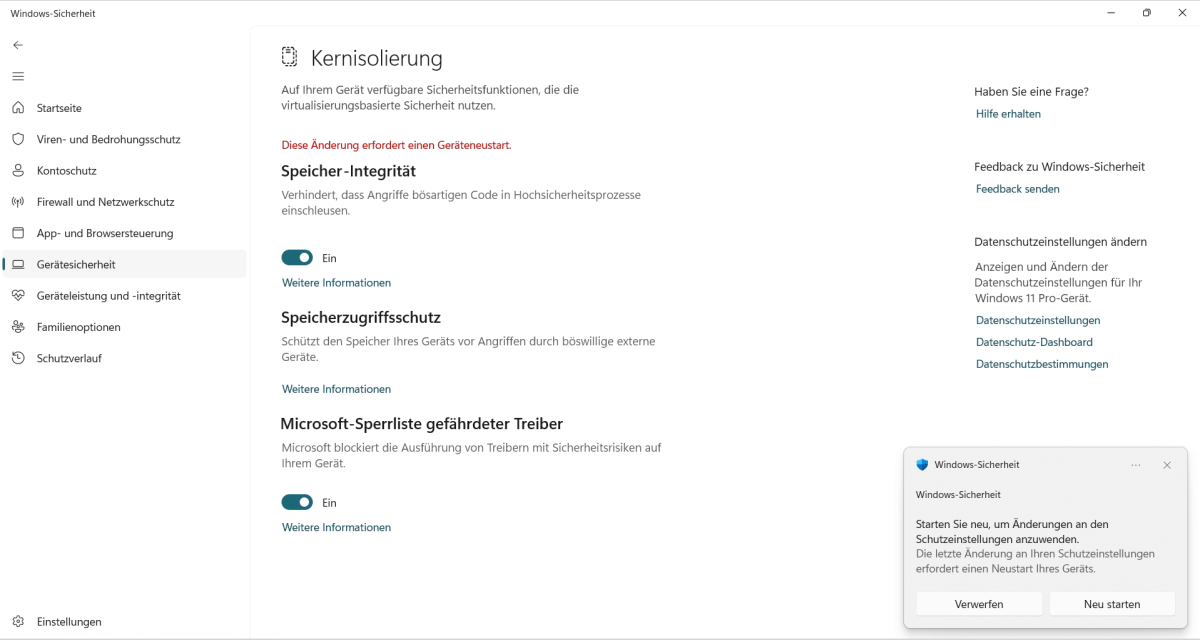Open Weitere Informationen under Speicher-Integrität
This screenshot has width=1200, height=640.
(336, 283)
